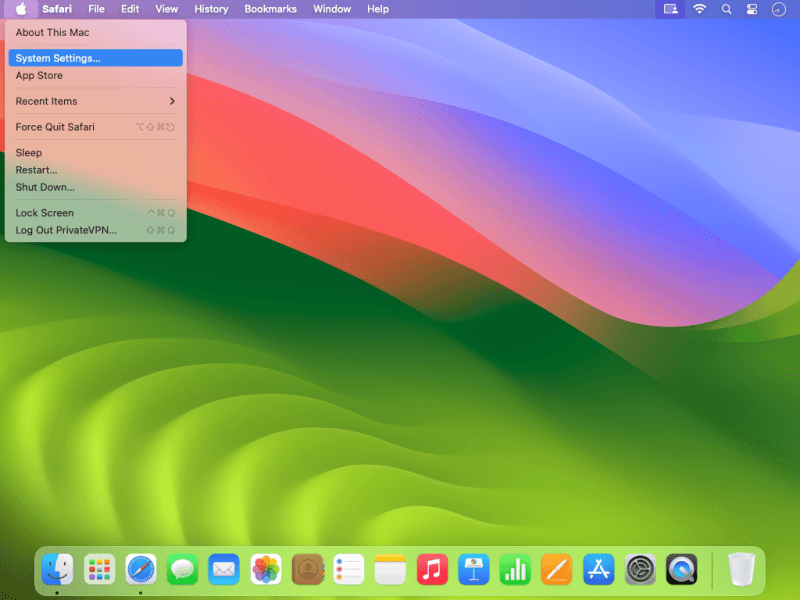
Task: Open the Pages app in Dock
Action: click(556, 569)
